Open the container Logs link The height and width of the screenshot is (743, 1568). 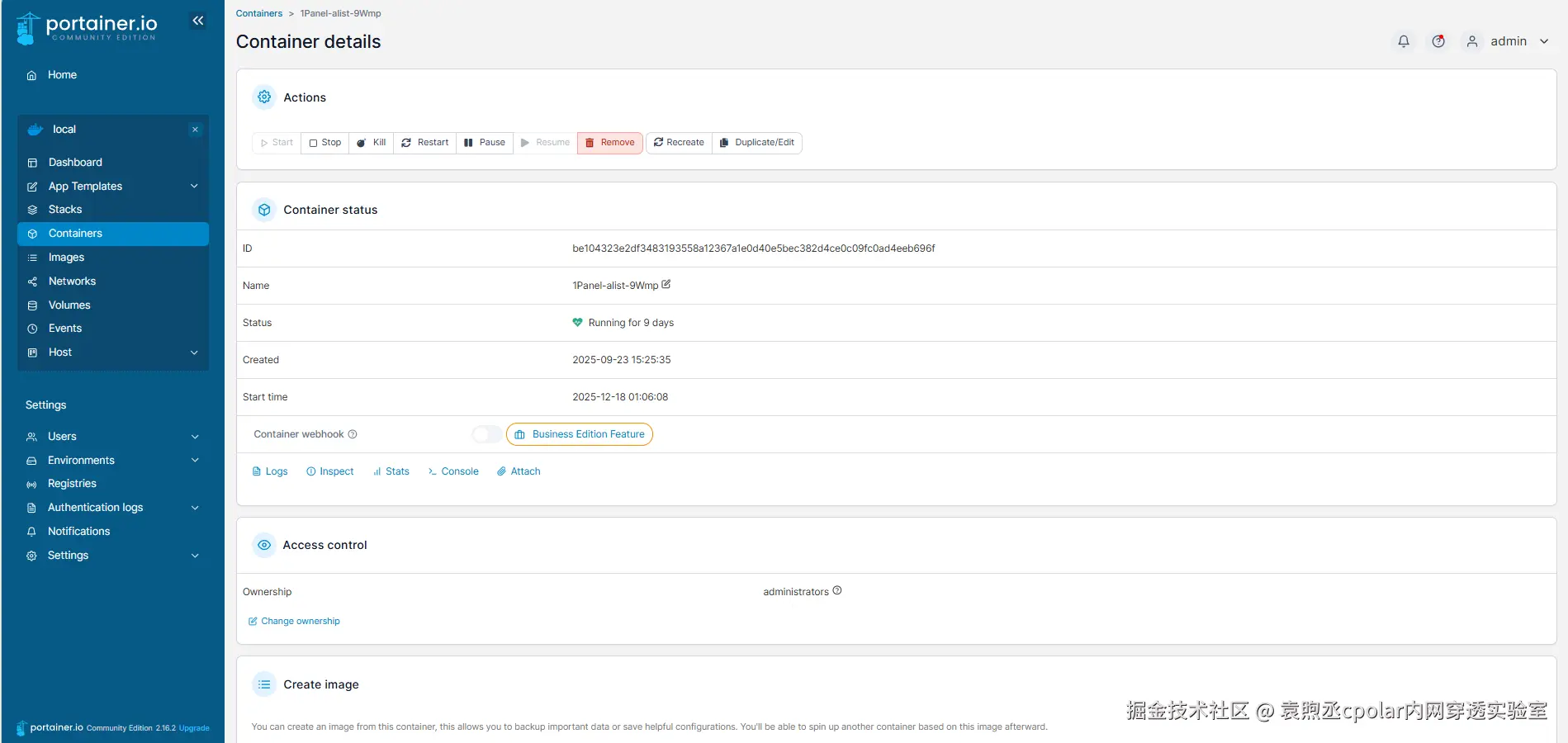click(270, 471)
